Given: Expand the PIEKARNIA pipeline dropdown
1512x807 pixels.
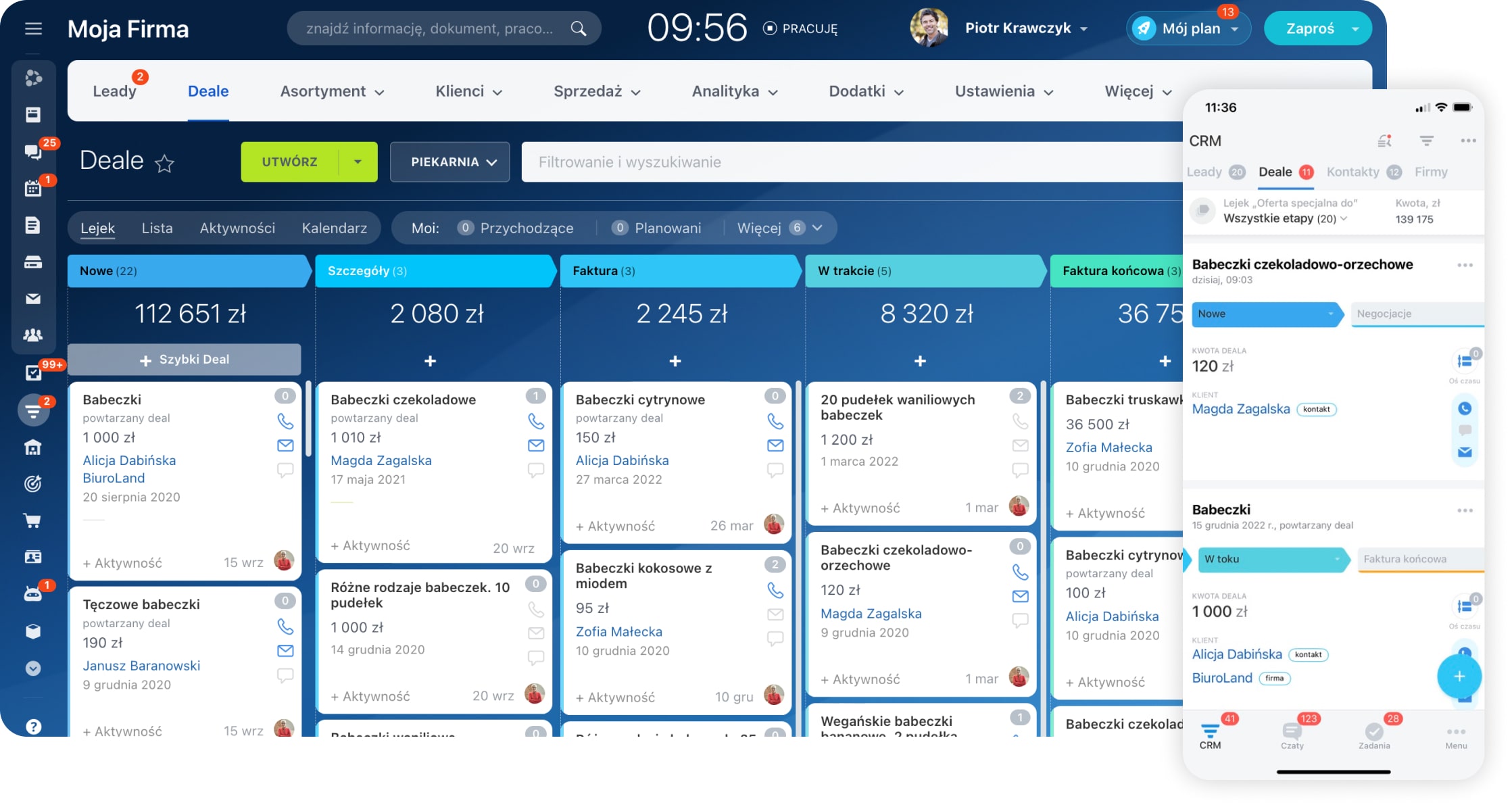Looking at the screenshot, I should point(449,162).
